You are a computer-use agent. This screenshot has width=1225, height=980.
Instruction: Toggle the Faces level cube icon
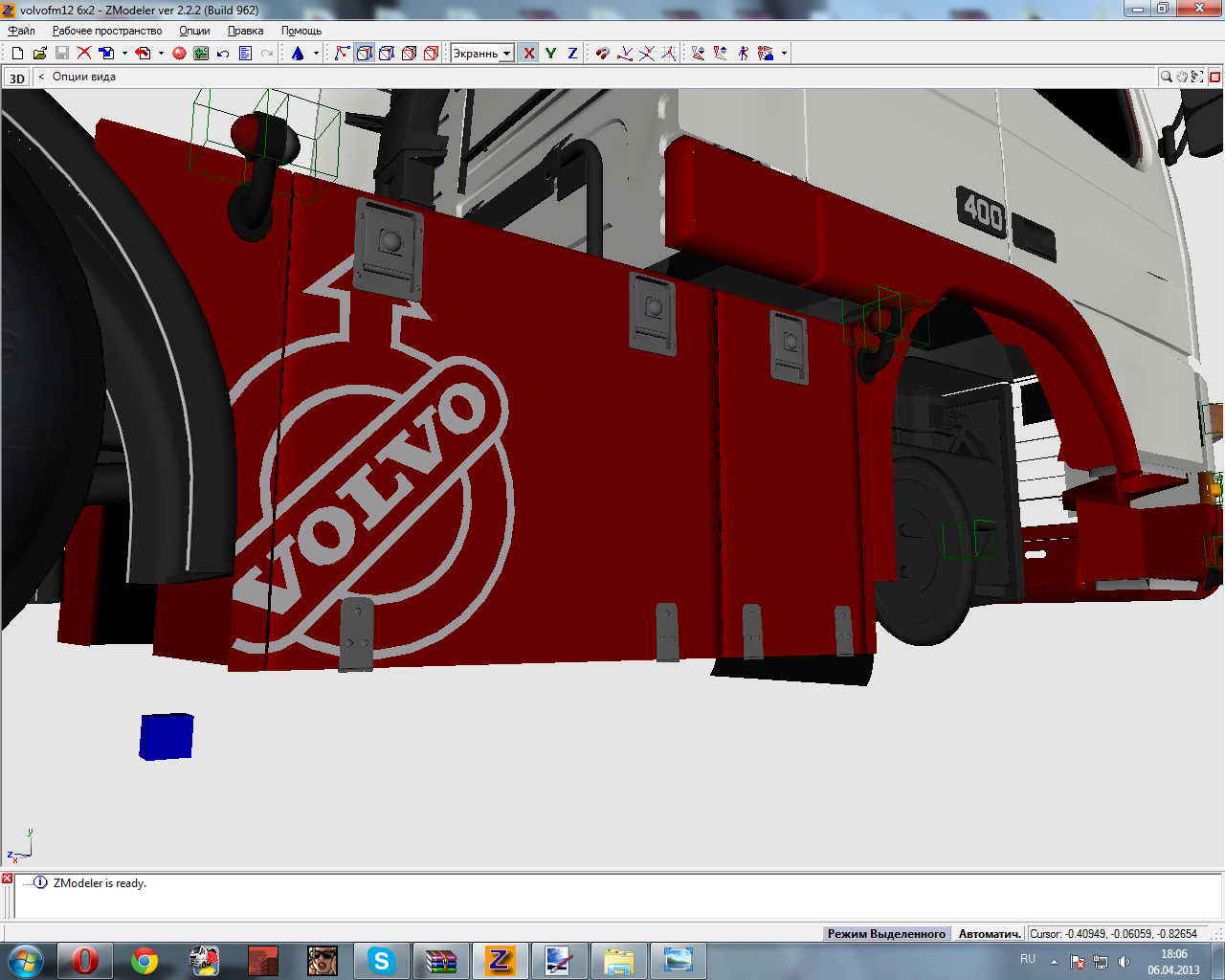tap(387, 54)
